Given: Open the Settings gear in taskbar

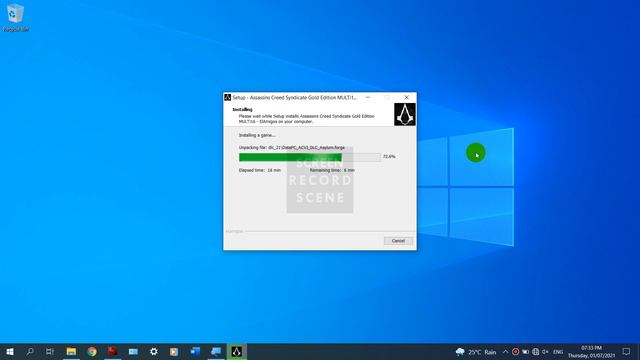Looking at the screenshot, I should tap(153, 351).
